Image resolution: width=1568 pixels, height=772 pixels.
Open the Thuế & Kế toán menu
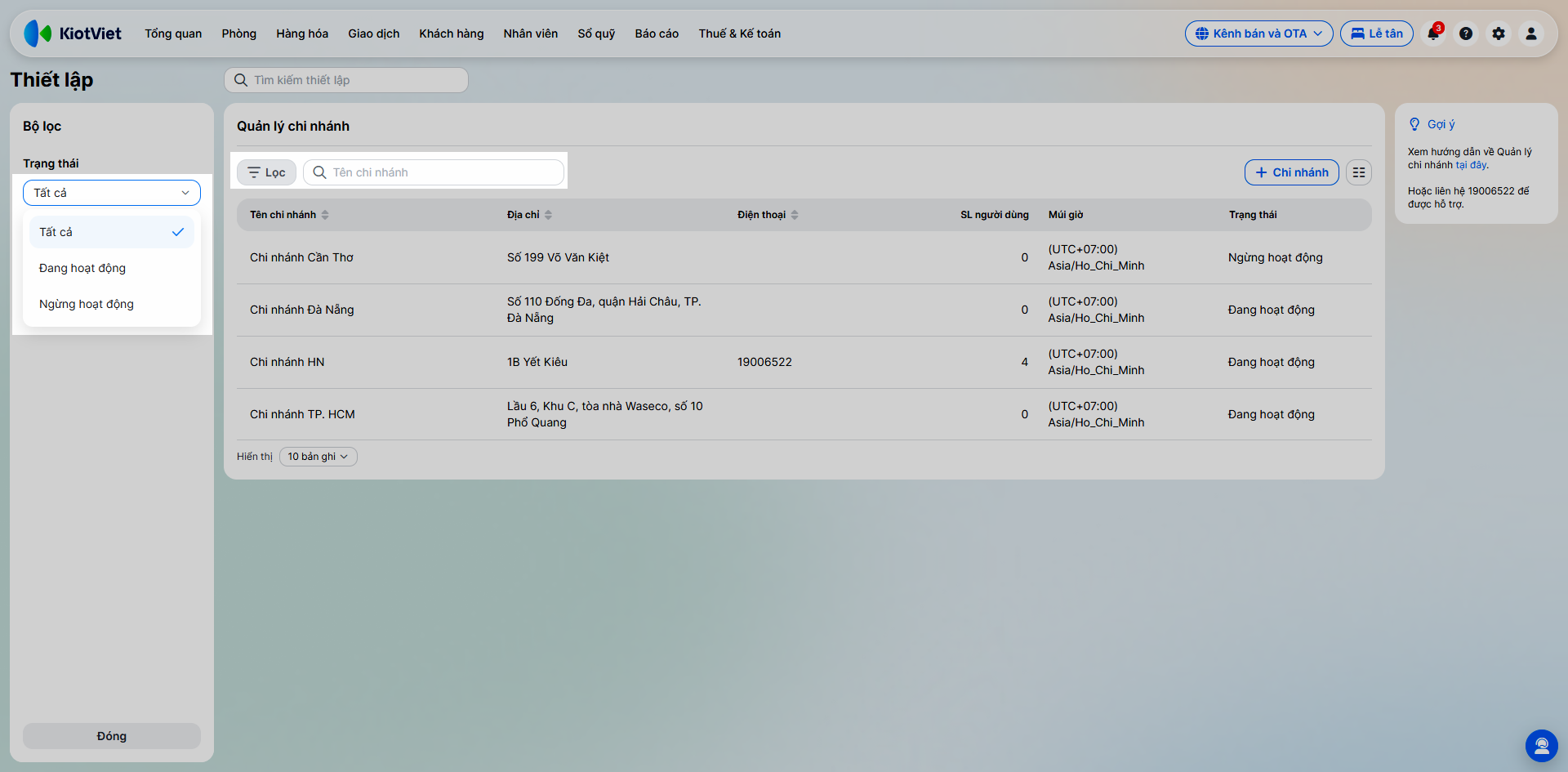coord(740,33)
